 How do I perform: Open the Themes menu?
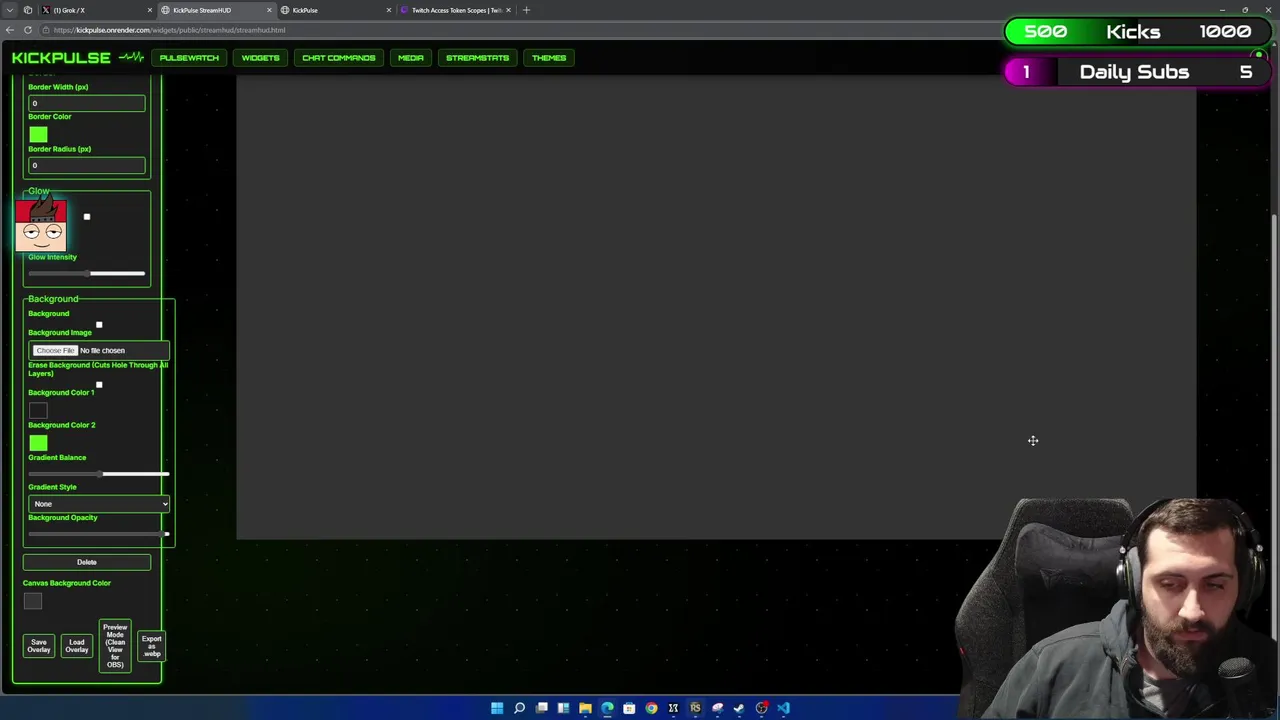coord(549,58)
